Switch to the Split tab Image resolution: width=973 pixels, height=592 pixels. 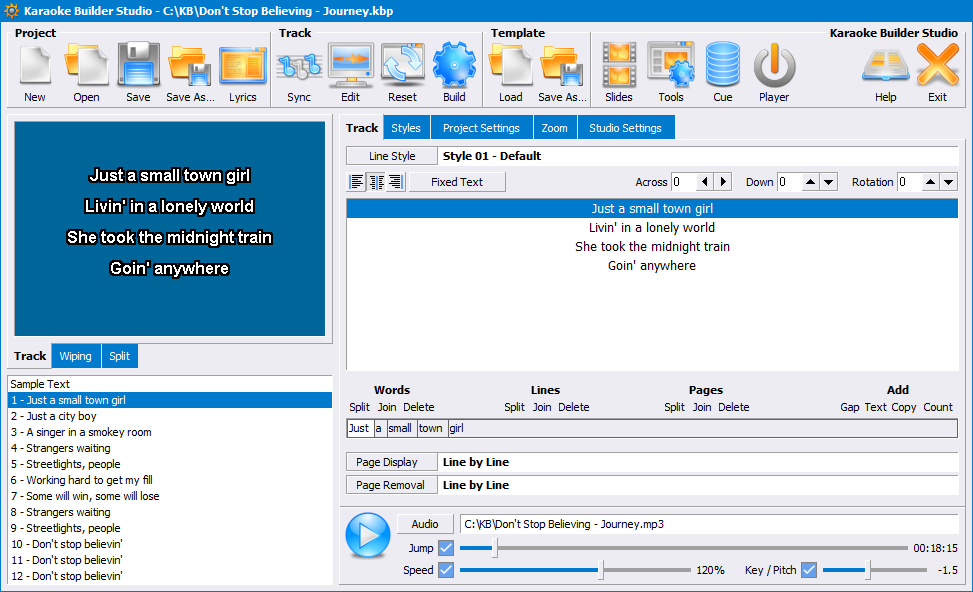click(x=120, y=356)
